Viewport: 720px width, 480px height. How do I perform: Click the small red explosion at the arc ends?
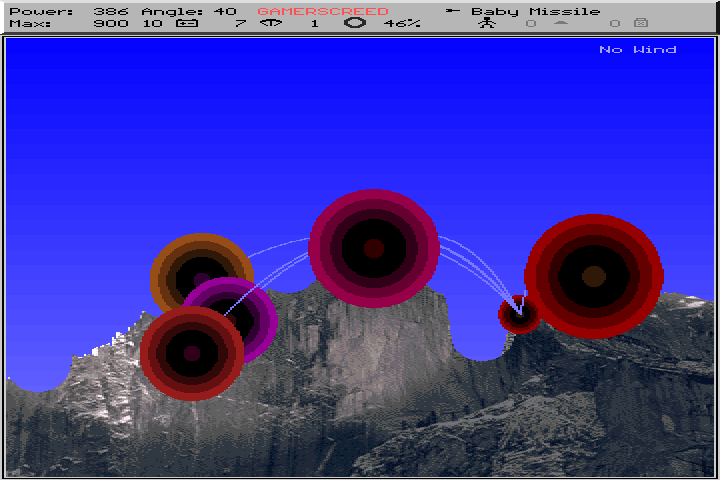[x=518, y=315]
